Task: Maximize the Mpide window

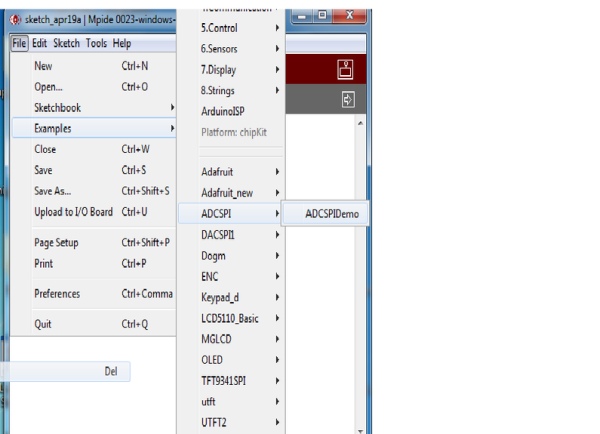Action: 323,16
